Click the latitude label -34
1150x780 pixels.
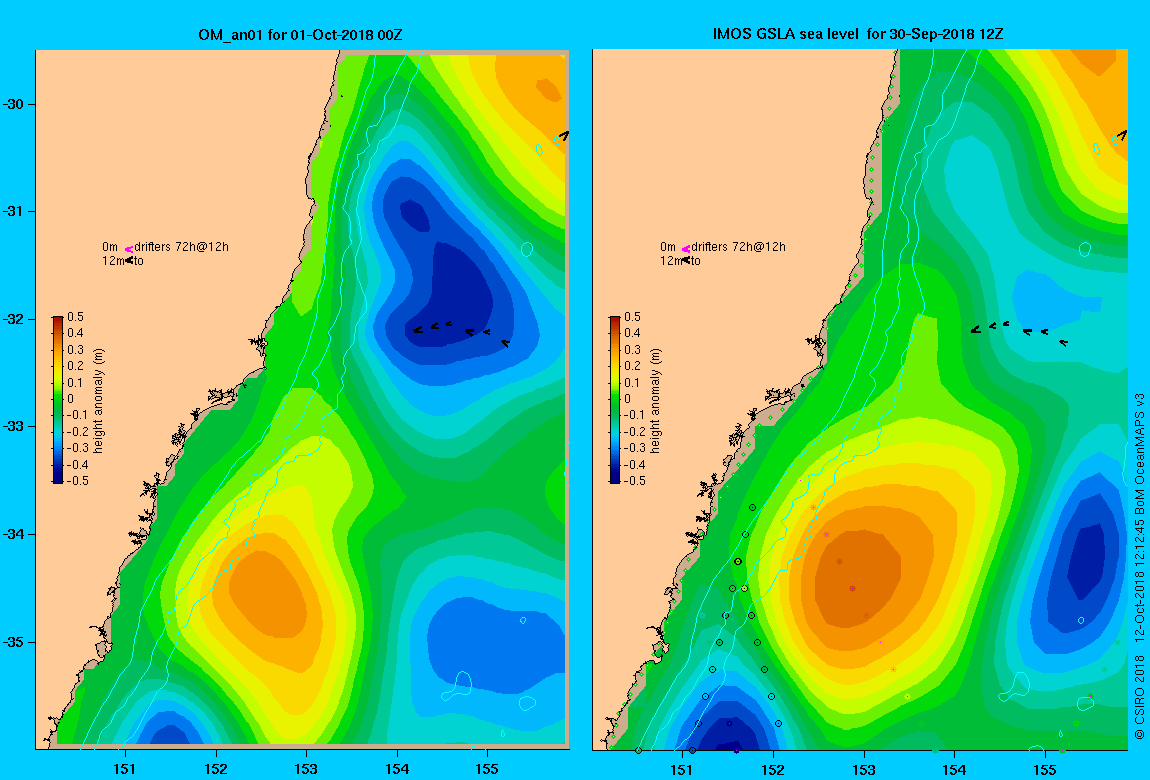[14, 534]
